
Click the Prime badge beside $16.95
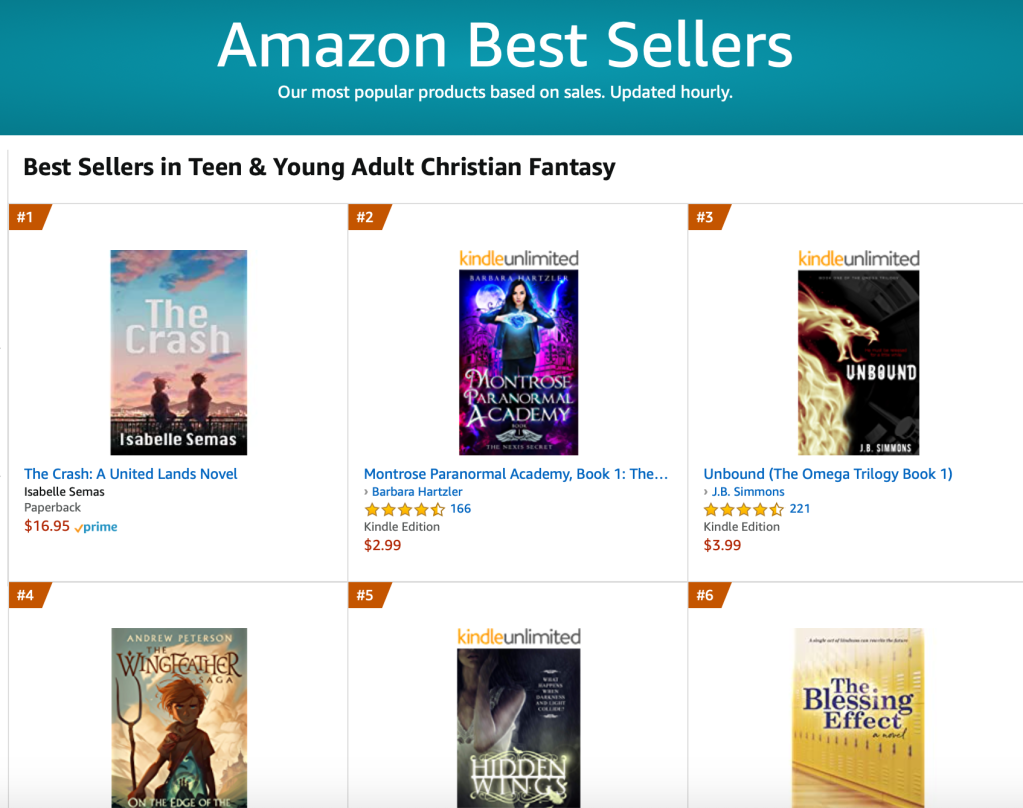click(x=96, y=527)
